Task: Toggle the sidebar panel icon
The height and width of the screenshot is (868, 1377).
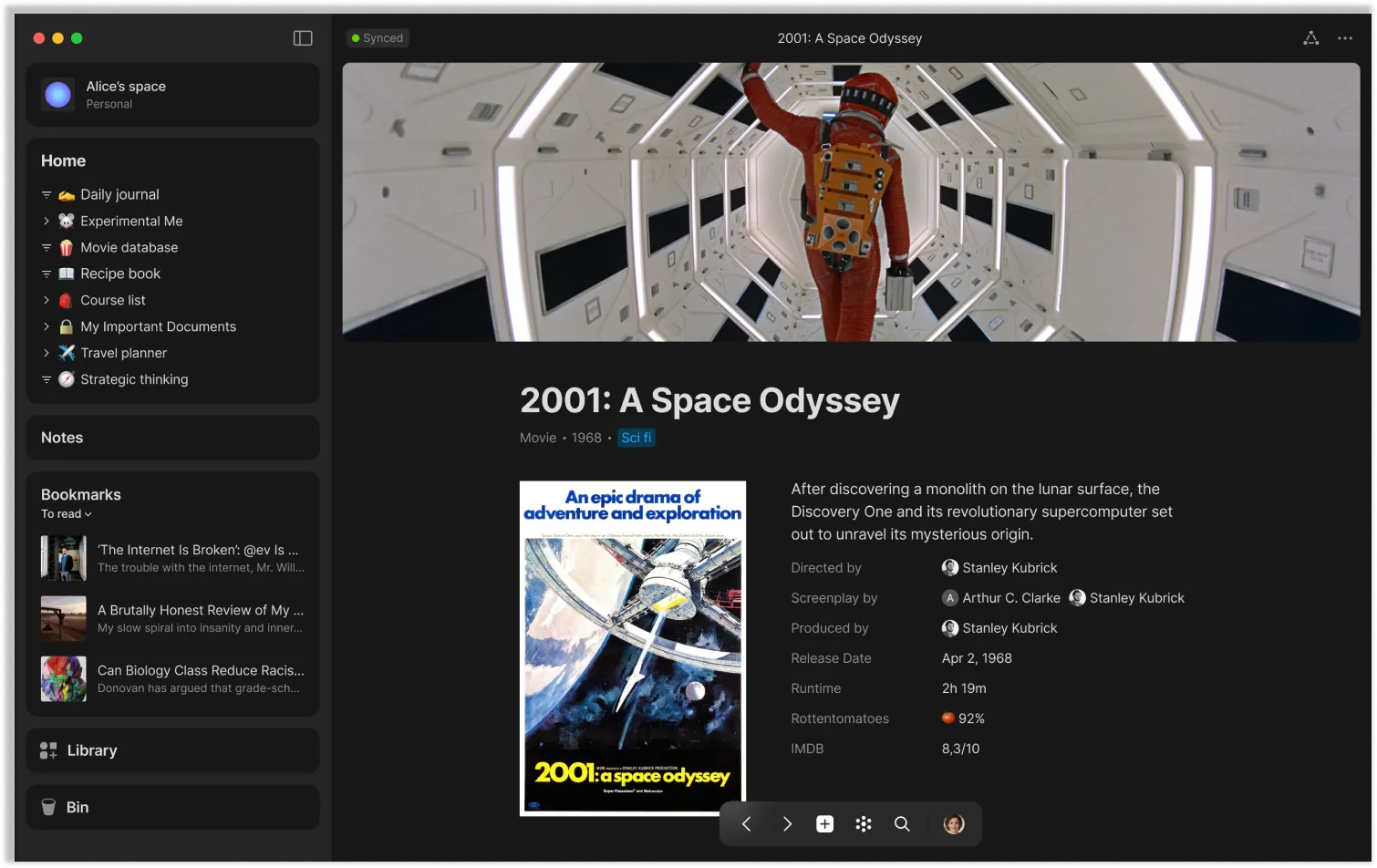Action: click(x=303, y=38)
